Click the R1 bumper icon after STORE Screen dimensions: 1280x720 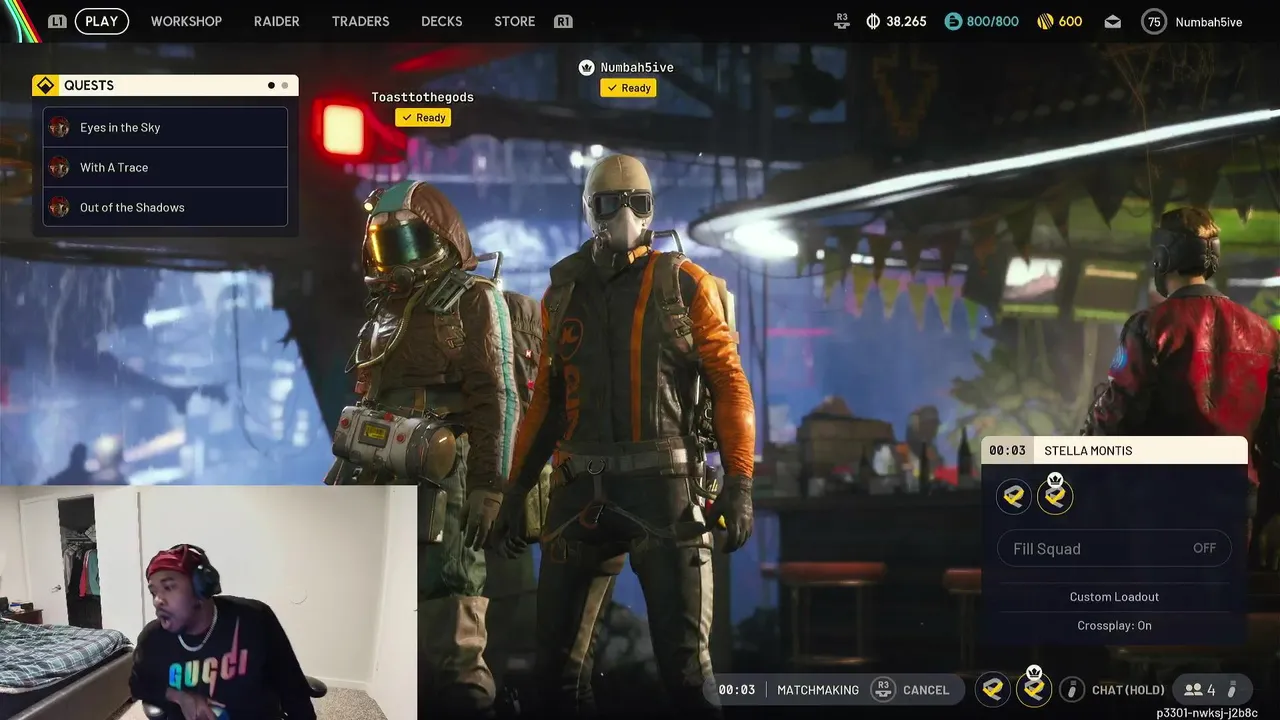coord(563,21)
